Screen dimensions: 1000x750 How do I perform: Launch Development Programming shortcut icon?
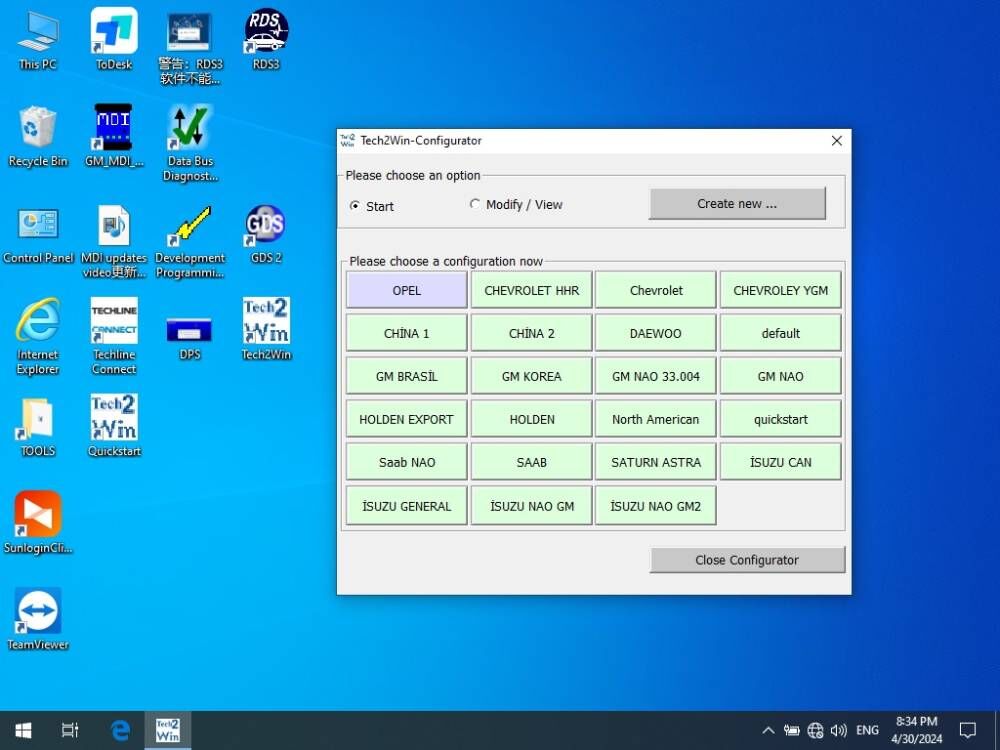coord(189,241)
